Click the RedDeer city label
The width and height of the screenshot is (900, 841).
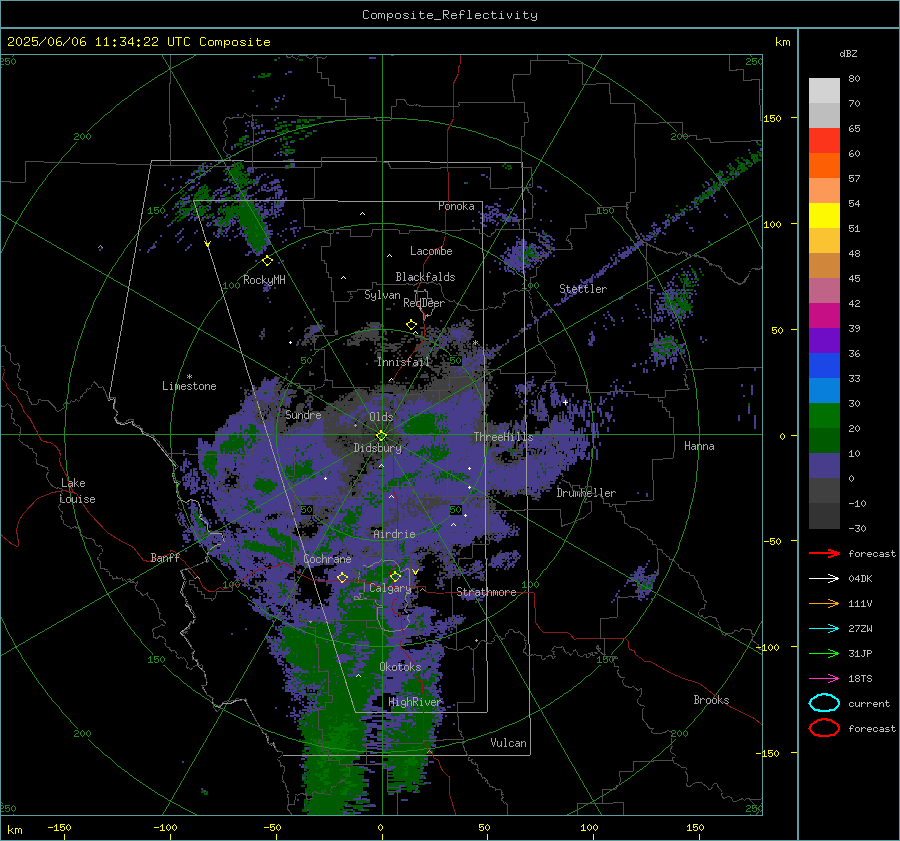pyautogui.click(x=424, y=303)
